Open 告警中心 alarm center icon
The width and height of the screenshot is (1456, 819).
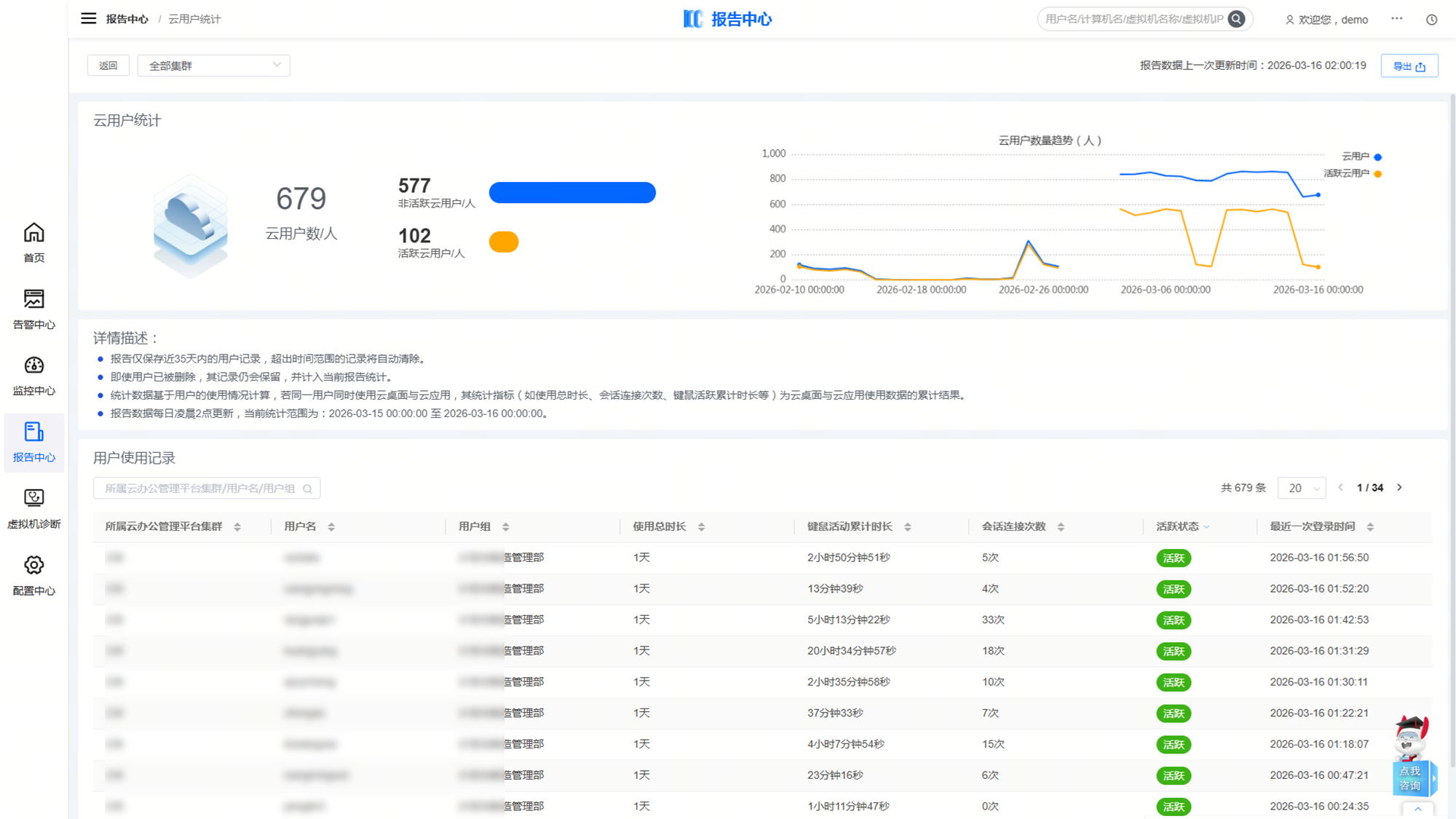[33, 300]
